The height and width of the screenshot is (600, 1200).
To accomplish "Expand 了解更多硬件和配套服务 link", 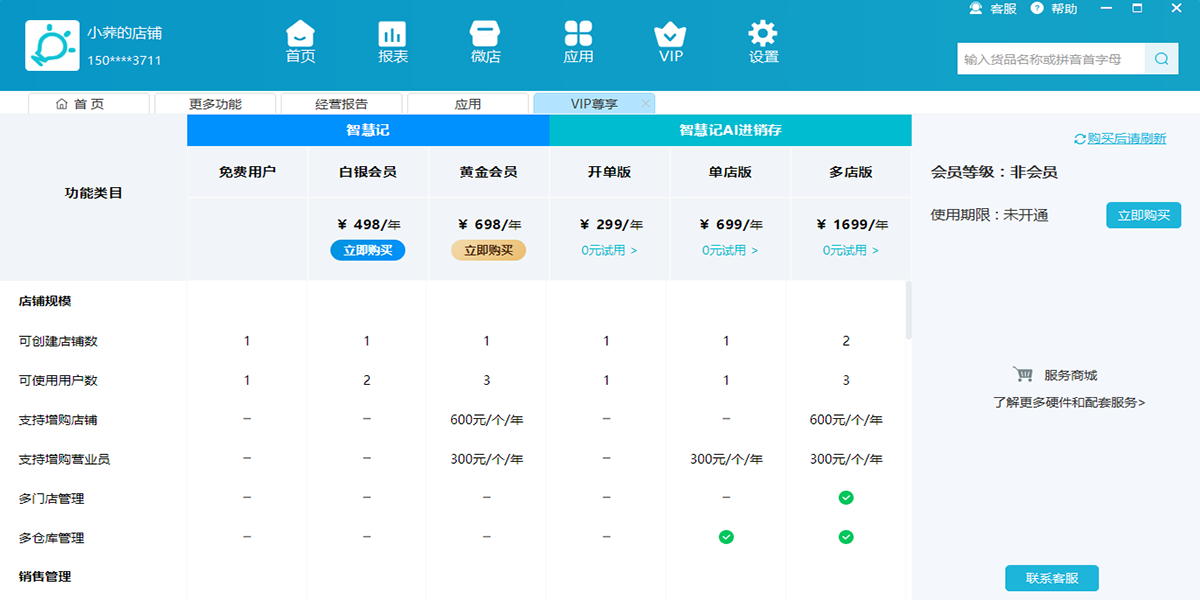I will pos(1069,403).
